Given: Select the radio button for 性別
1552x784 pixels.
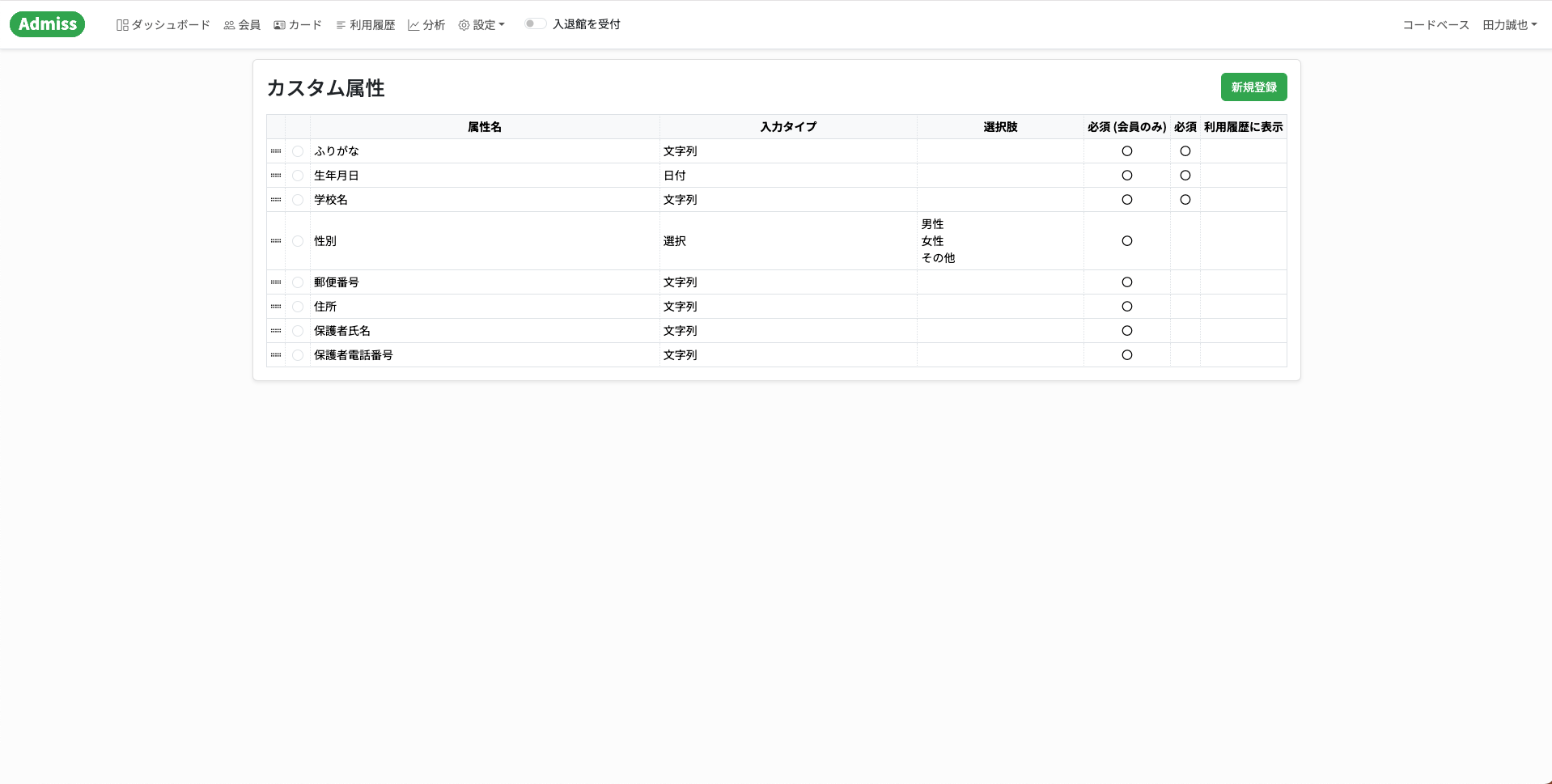Looking at the screenshot, I should (298, 241).
